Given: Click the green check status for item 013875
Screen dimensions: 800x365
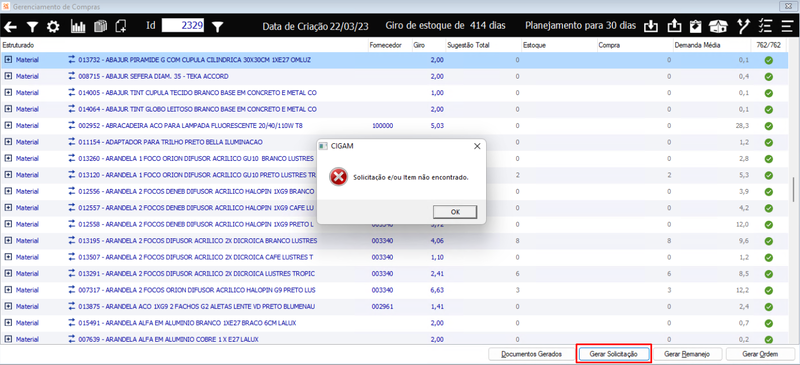Looking at the screenshot, I should 768,306.
